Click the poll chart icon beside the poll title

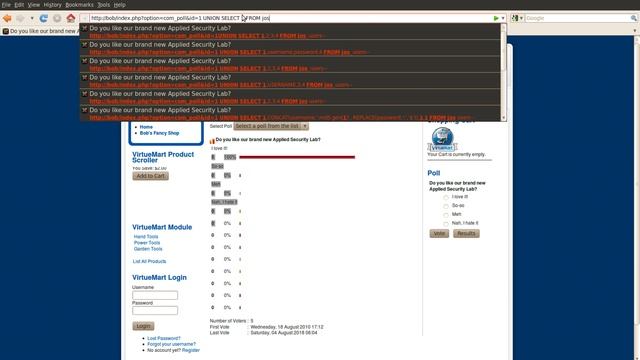(212, 141)
